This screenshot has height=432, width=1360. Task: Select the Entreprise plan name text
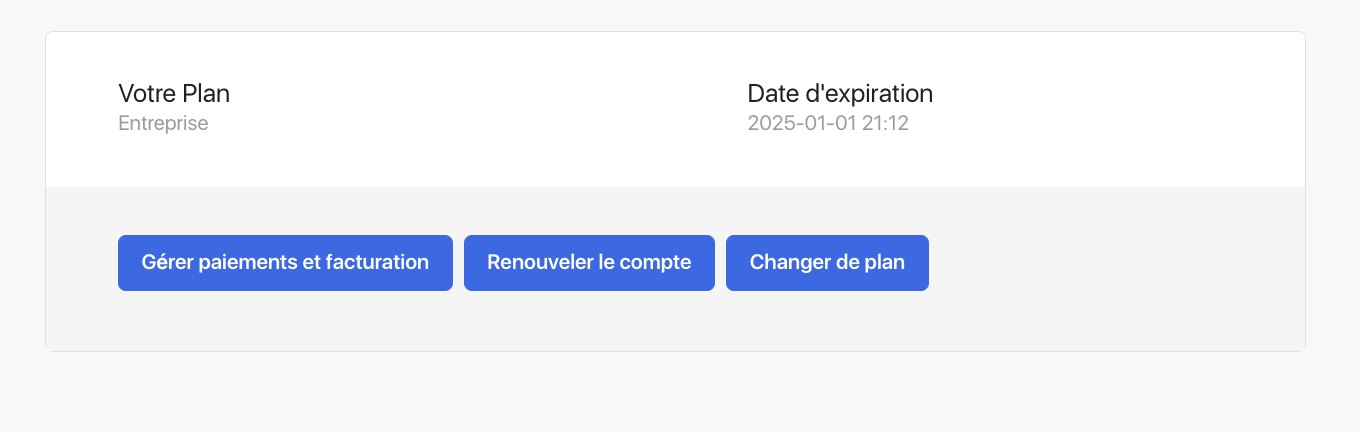tap(163, 124)
